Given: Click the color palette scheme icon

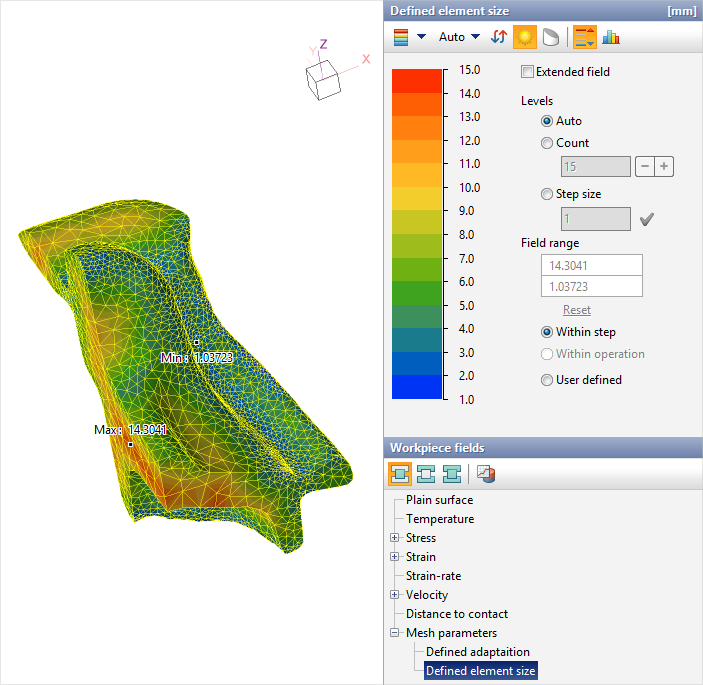Looking at the screenshot, I should (x=401, y=37).
